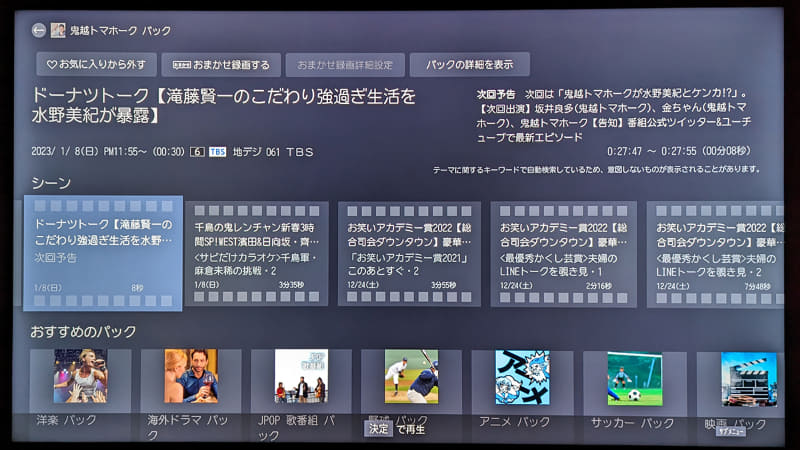Open the 夫婦のLINEトーク・1 scene card
The image size is (800, 450).
[x=563, y=255]
